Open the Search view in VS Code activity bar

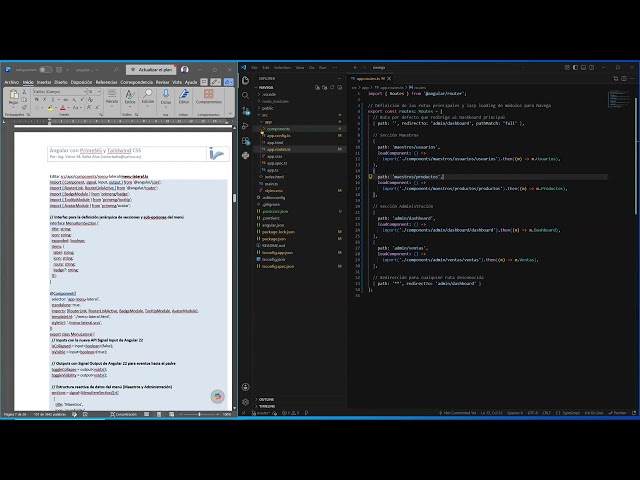(x=245, y=96)
